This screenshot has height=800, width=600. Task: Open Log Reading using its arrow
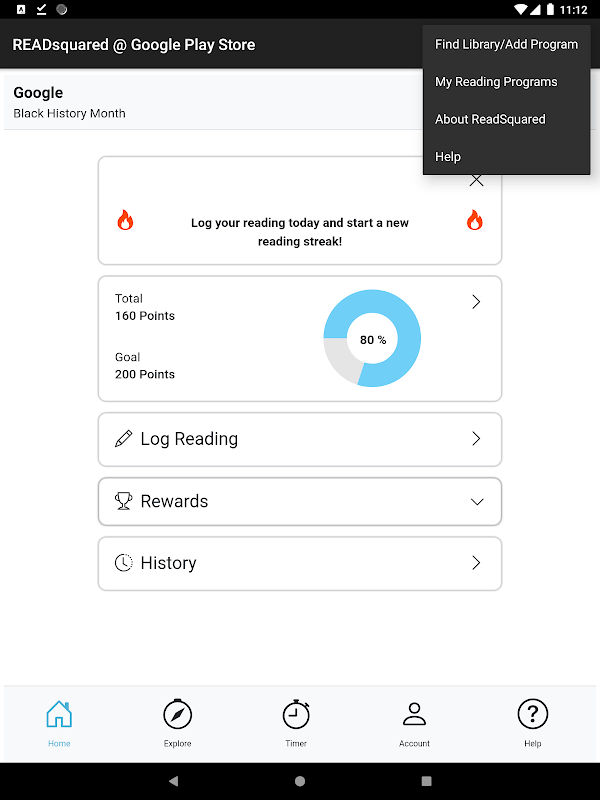click(476, 439)
